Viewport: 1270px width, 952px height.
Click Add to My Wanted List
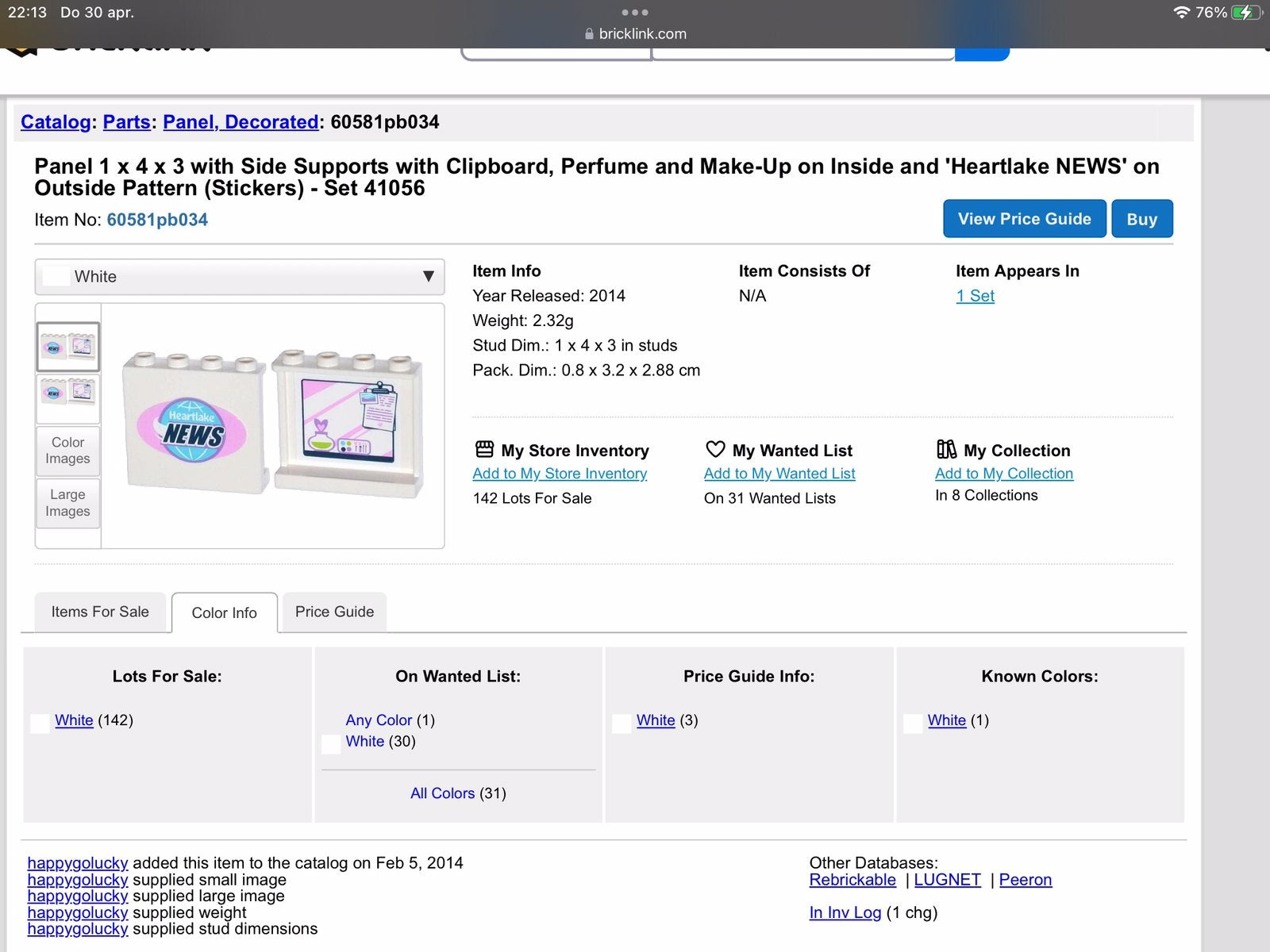click(x=779, y=474)
